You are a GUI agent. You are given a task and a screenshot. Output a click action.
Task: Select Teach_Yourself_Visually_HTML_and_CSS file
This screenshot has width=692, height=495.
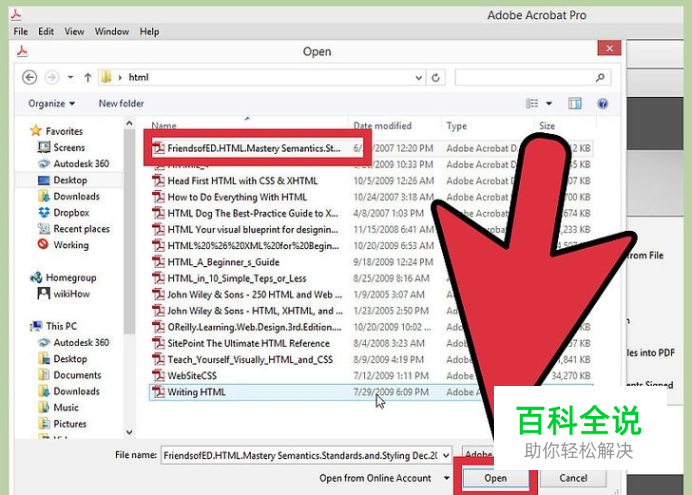[250, 360]
